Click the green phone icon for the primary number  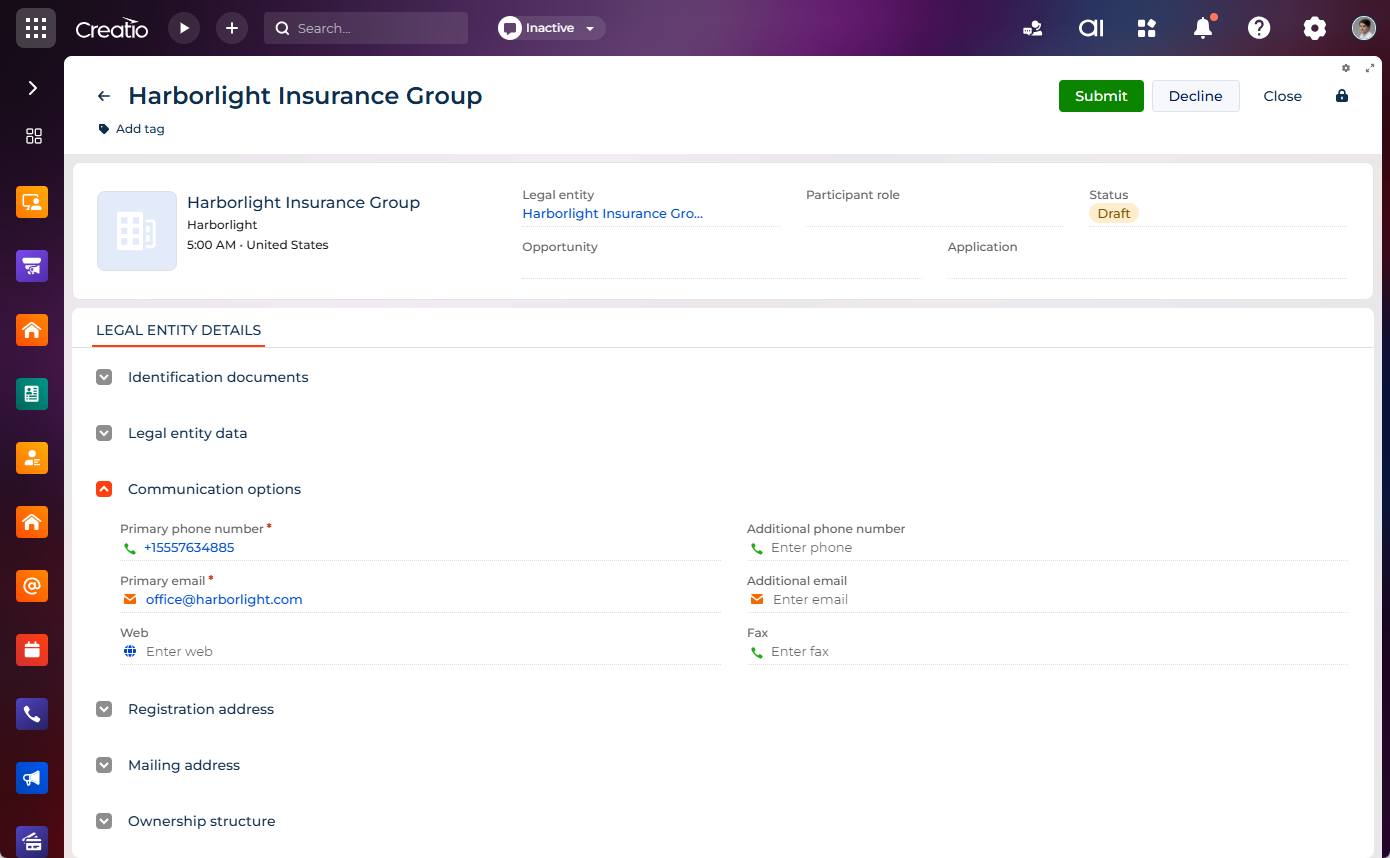coord(129,548)
